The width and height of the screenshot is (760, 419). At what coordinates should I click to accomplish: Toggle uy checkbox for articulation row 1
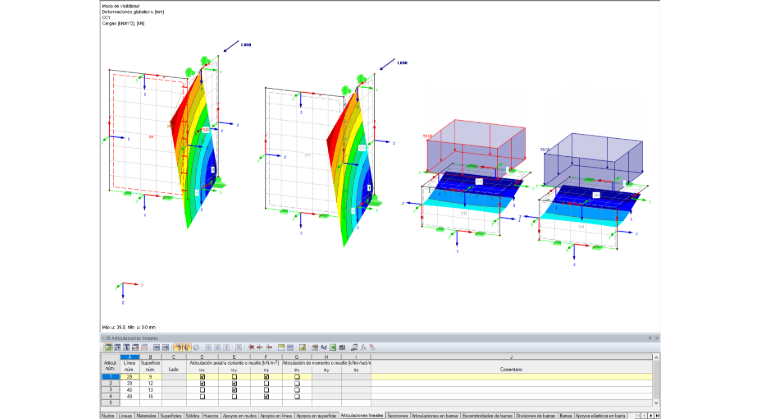pyautogui.click(x=234, y=377)
